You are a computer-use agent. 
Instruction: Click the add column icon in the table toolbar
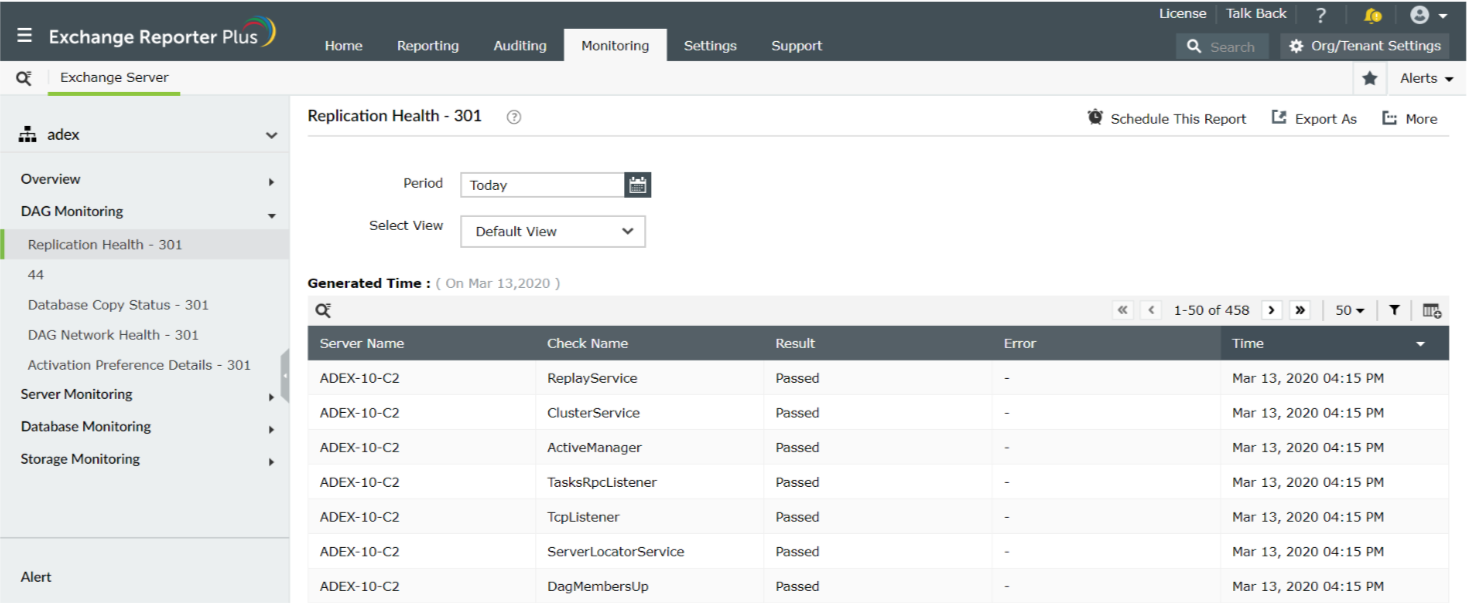(1431, 310)
